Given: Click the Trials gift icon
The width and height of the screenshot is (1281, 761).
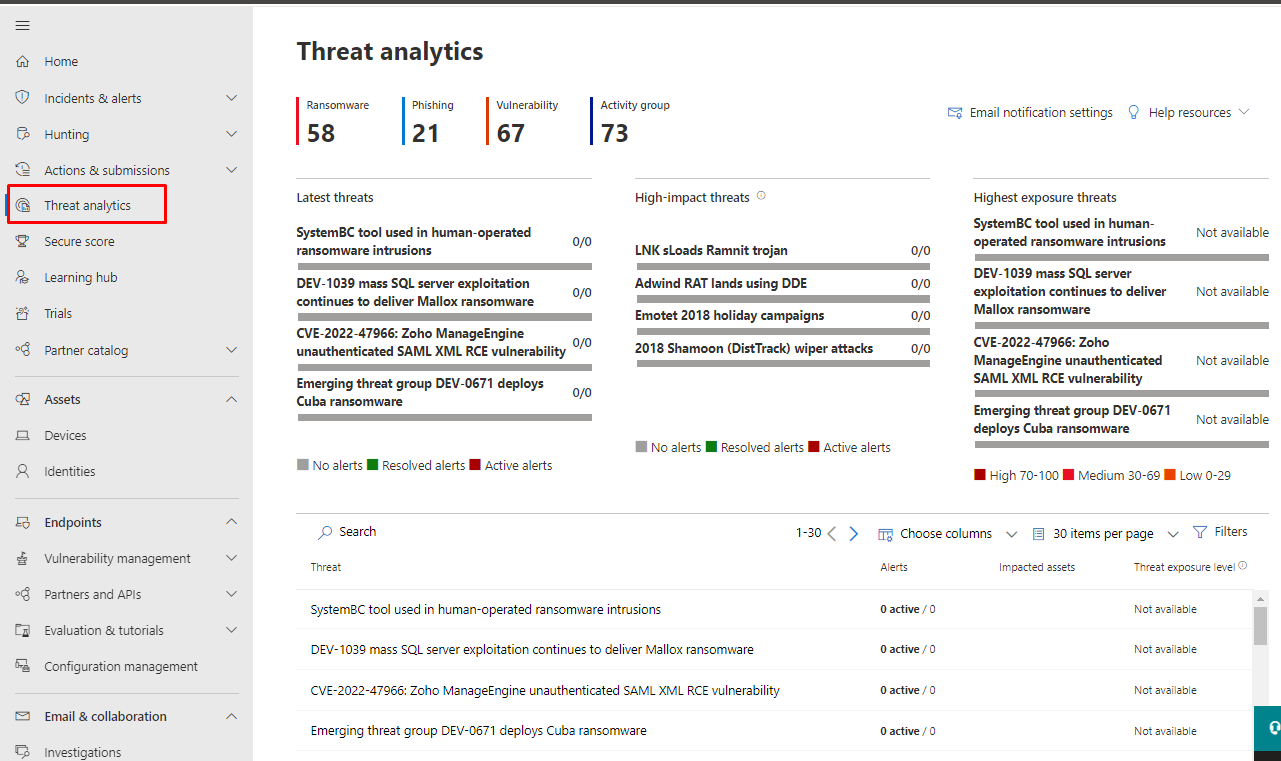Looking at the screenshot, I should [22, 314].
